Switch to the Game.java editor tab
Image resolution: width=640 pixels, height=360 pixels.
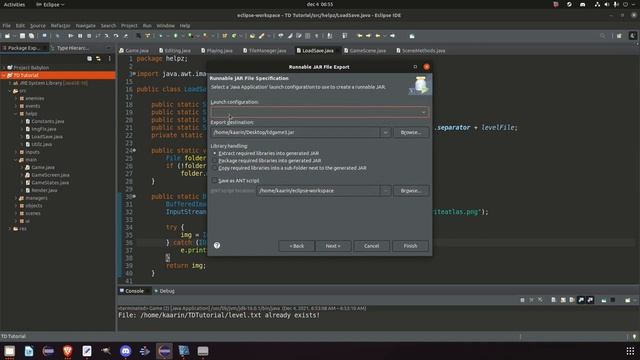tap(134, 51)
